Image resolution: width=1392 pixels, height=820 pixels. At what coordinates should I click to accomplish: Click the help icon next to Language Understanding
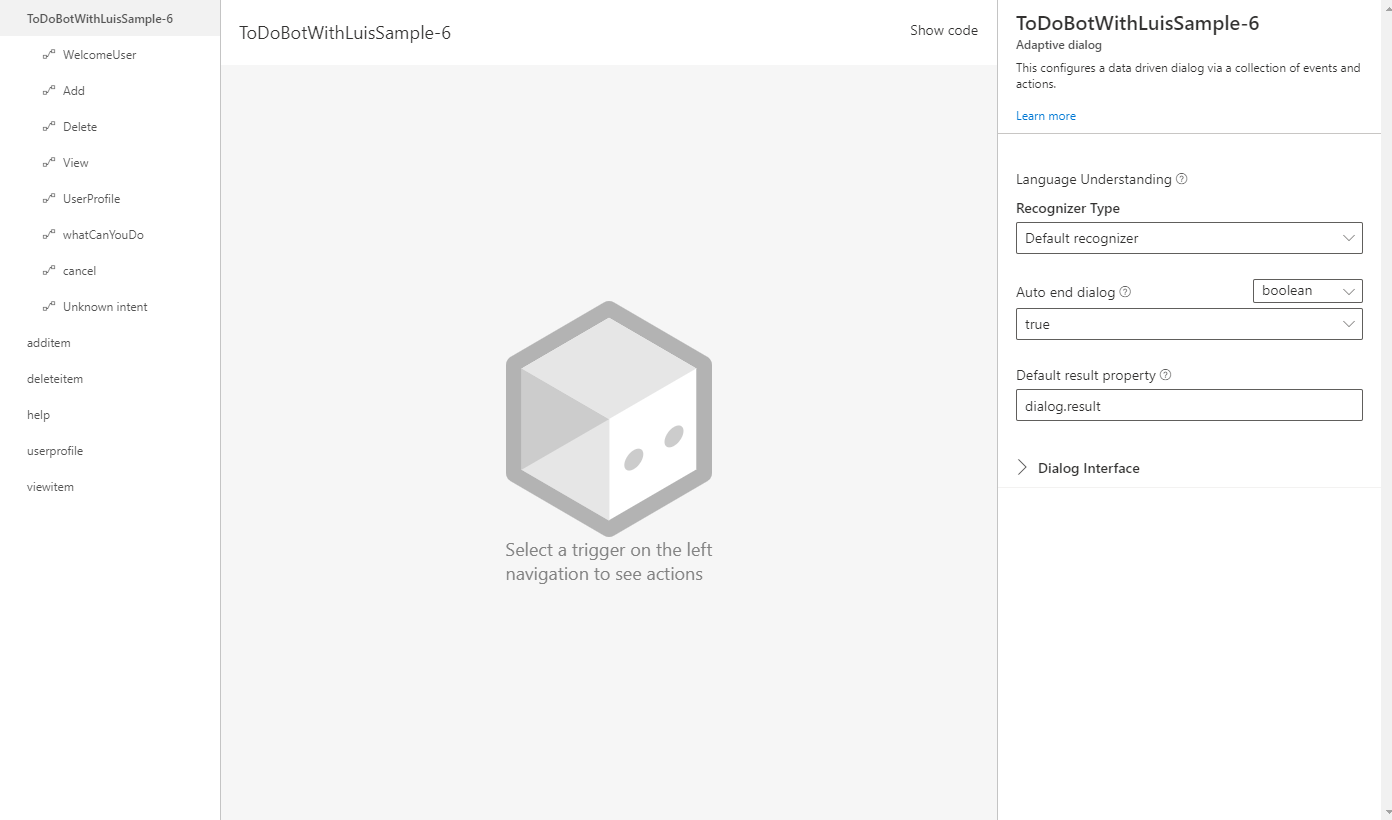(1182, 179)
